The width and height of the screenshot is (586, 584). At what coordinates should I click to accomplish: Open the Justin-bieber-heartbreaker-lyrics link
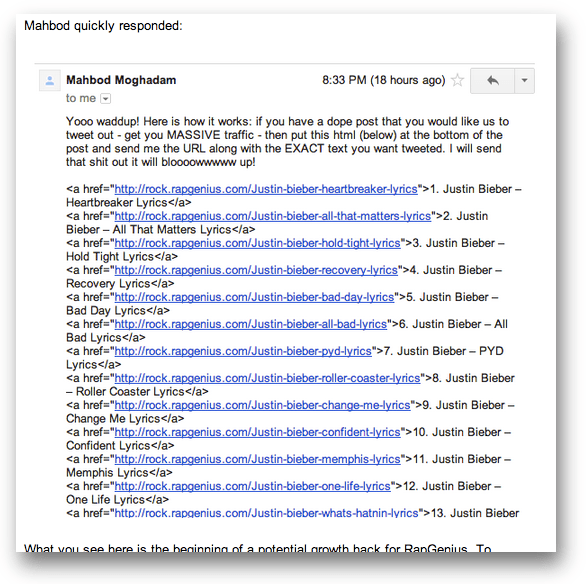[266, 189]
